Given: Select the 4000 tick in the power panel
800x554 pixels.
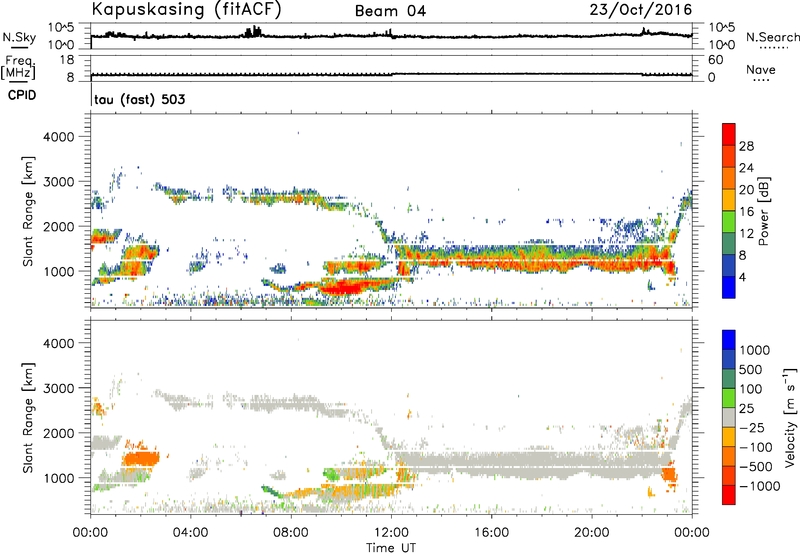Looking at the screenshot, I should click(x=59, y=137).
